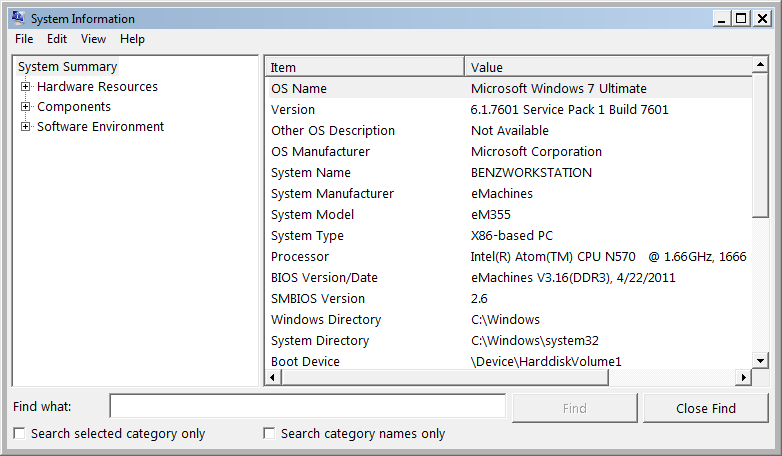Viewport: 782px width, 456px height.
Task: Click the Find button
Action: [x=575, y=408]
